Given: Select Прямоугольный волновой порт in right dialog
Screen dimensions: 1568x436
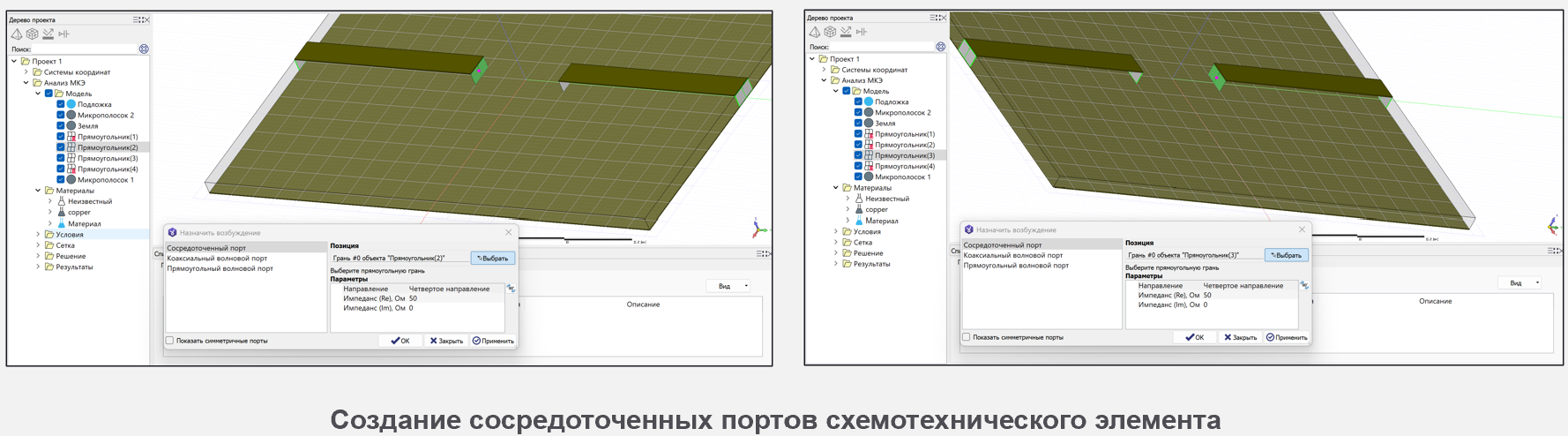Looking at the screenshot, I should 1016,266.
